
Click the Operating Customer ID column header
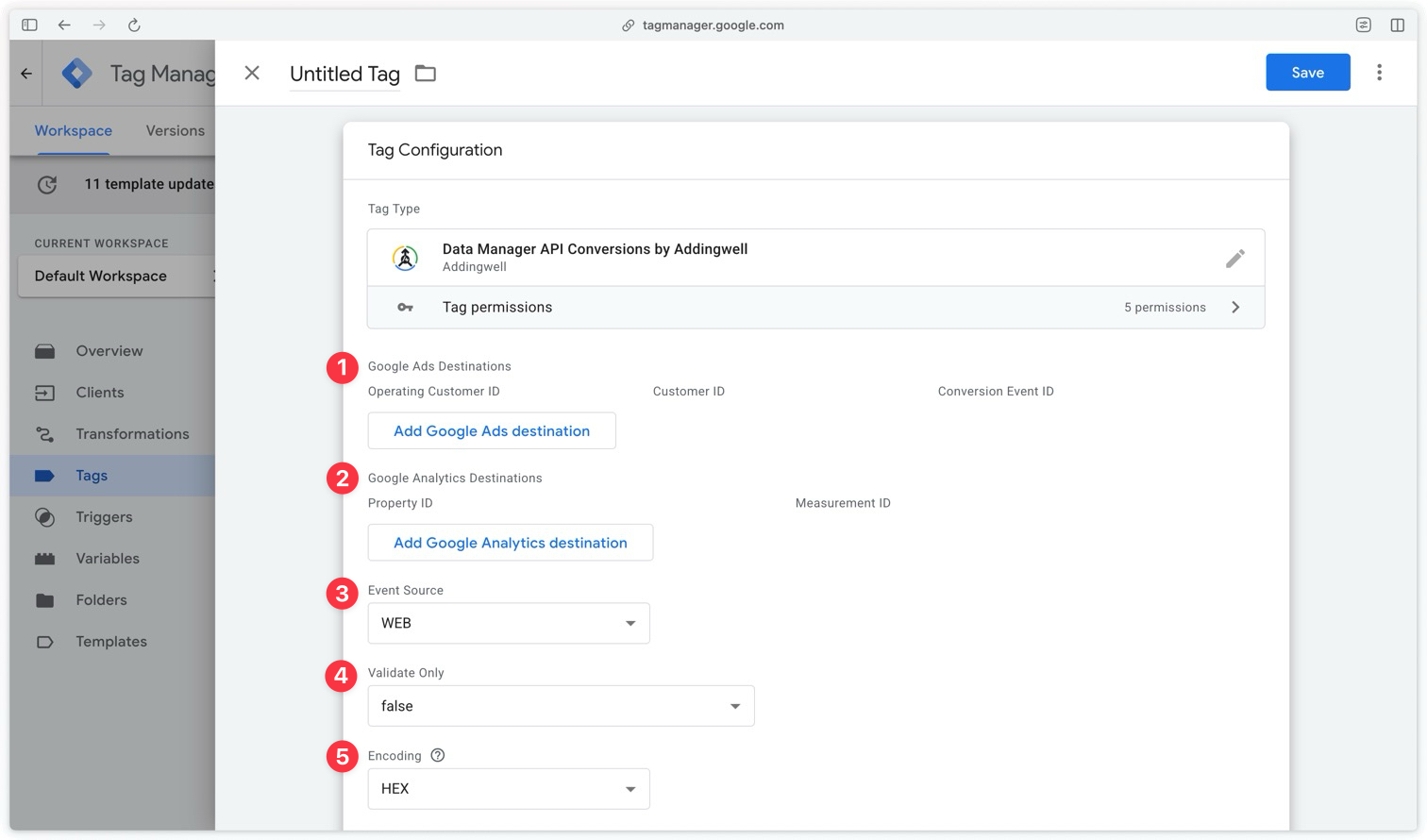[434, 392]
